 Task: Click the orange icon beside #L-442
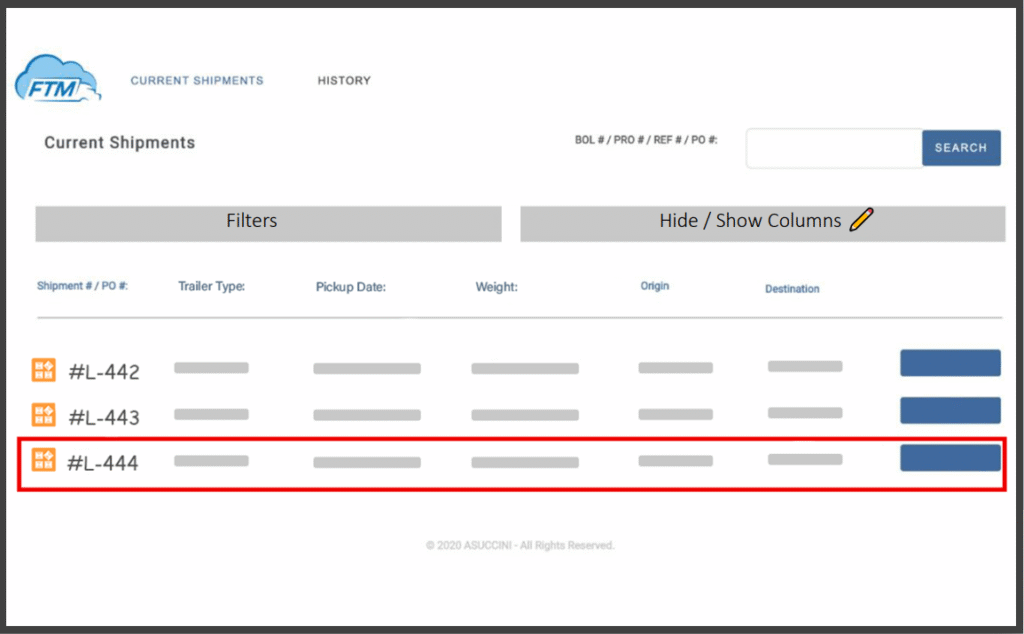(44, 370)
